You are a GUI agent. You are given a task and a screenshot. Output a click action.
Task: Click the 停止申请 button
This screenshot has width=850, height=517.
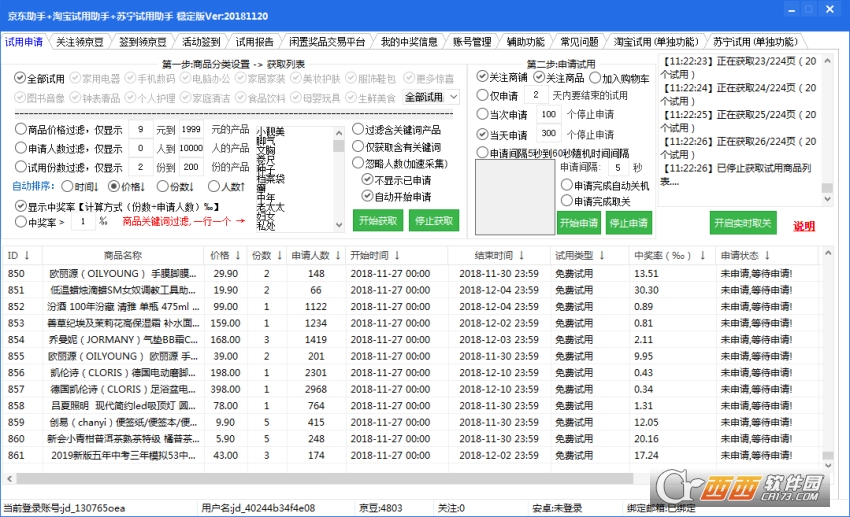point(628,223)
